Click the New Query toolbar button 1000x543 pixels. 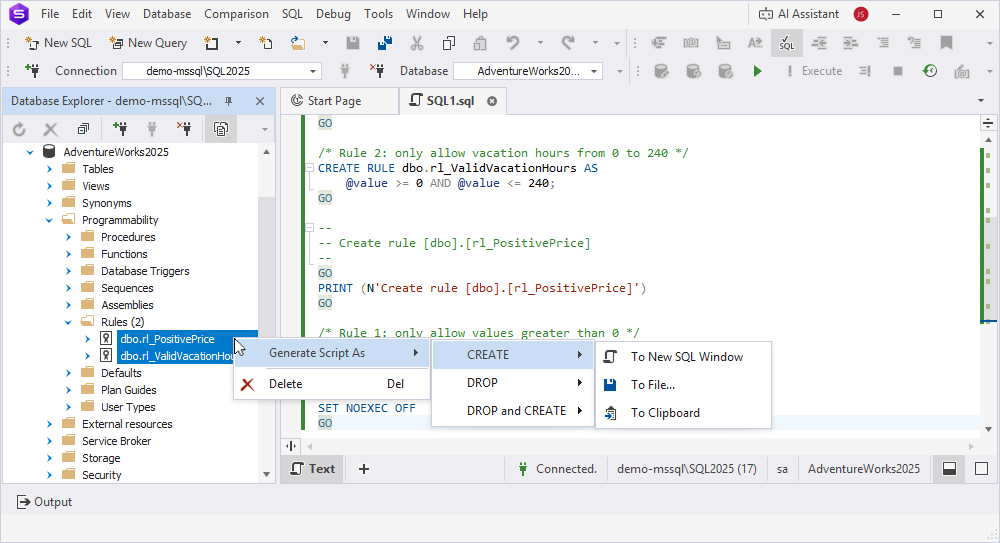[148, 43]
